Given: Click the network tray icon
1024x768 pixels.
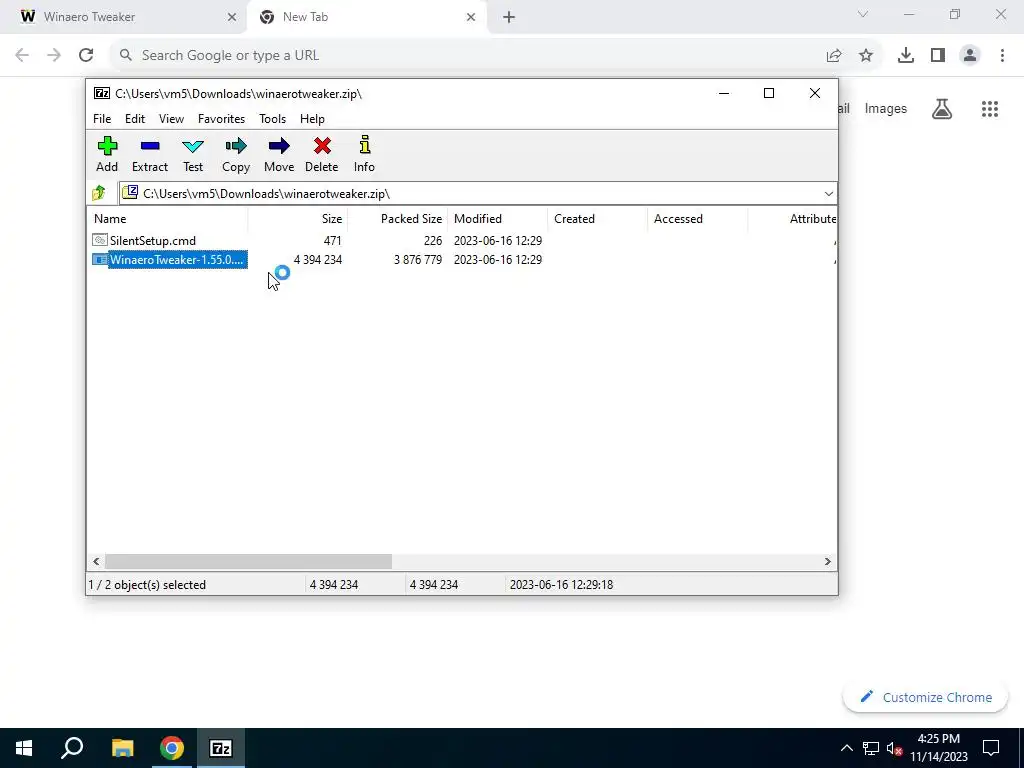Looking at the screenshot, I should tap(871, 748).
